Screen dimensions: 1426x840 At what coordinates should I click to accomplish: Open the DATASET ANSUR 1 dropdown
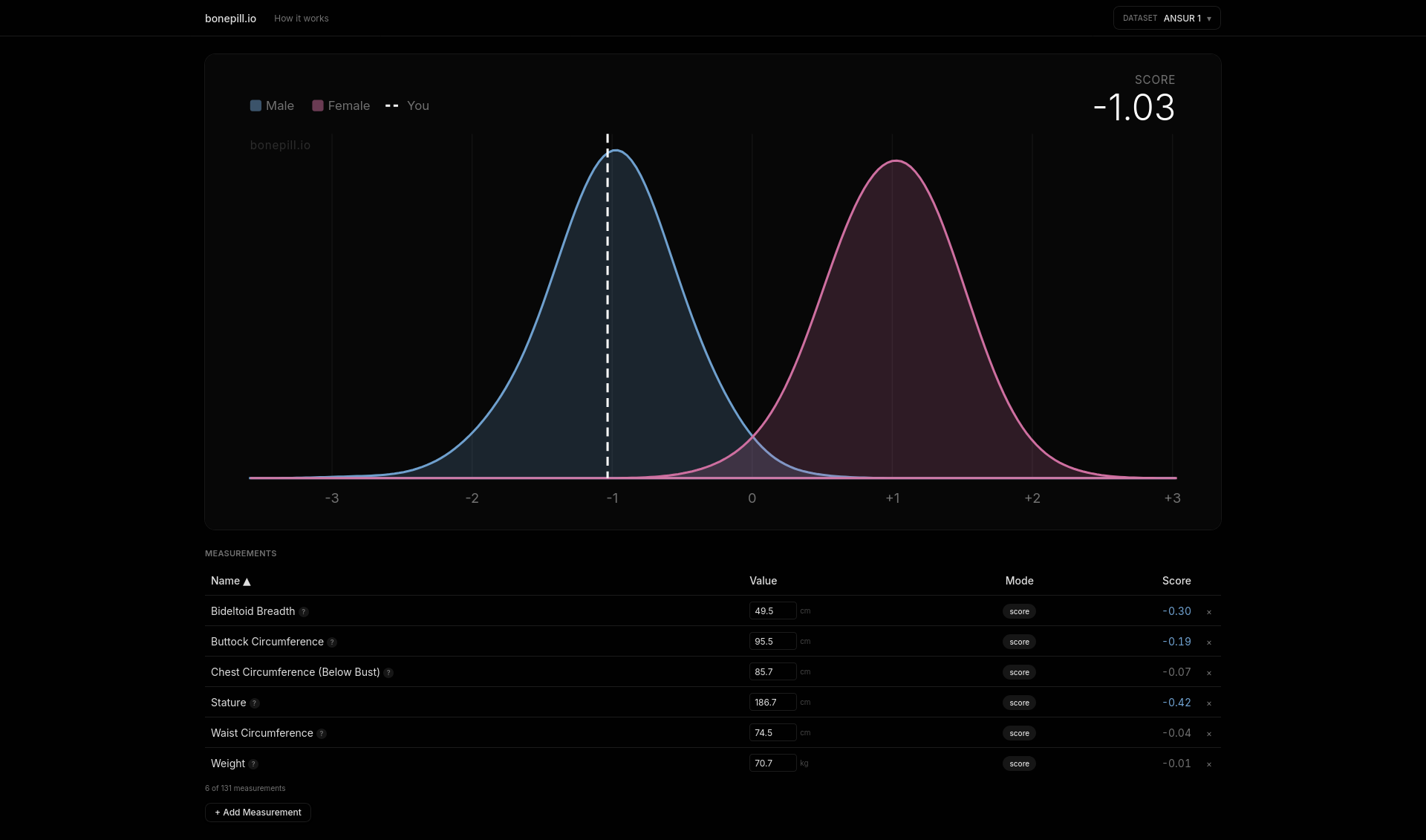click(x=1166, y=18)
